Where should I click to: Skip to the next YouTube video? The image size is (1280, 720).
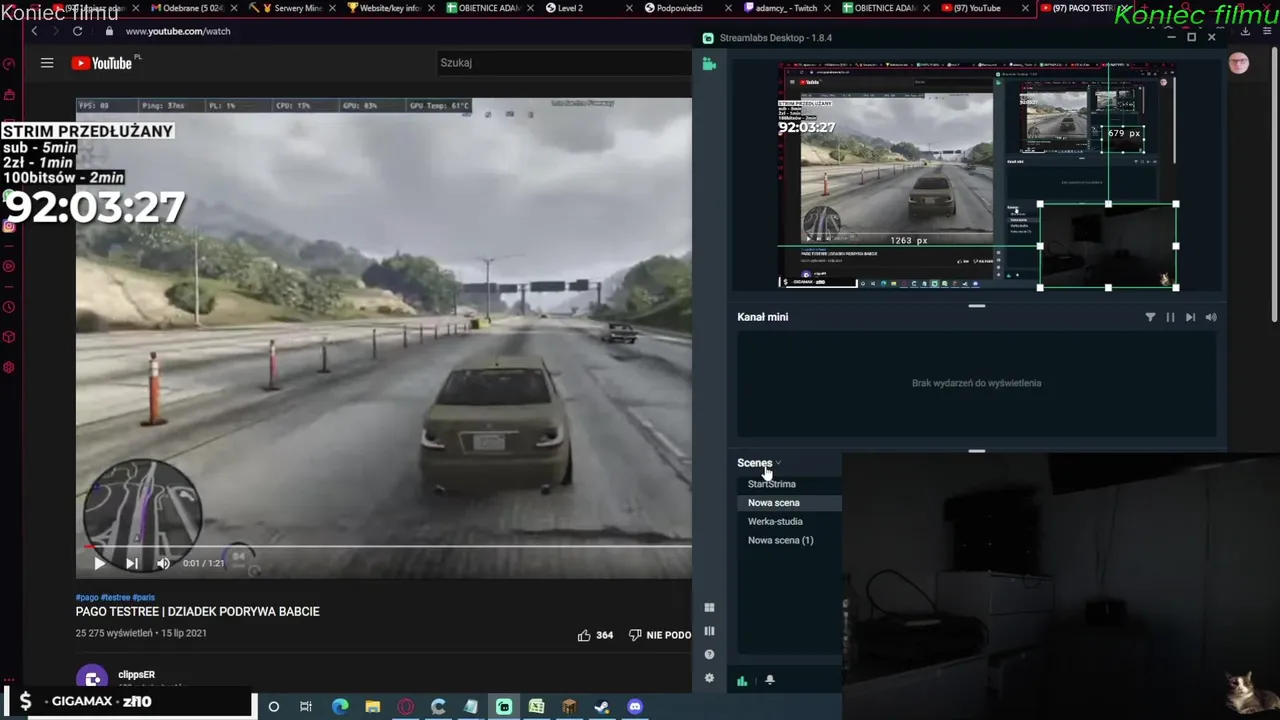pos(131,563)
